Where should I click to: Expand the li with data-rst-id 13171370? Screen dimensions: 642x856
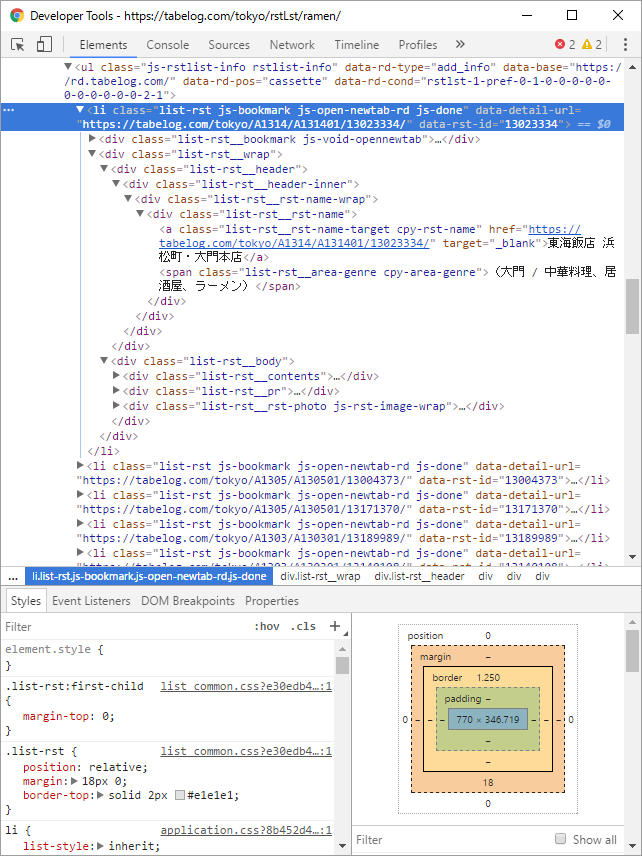coord(80,494)
